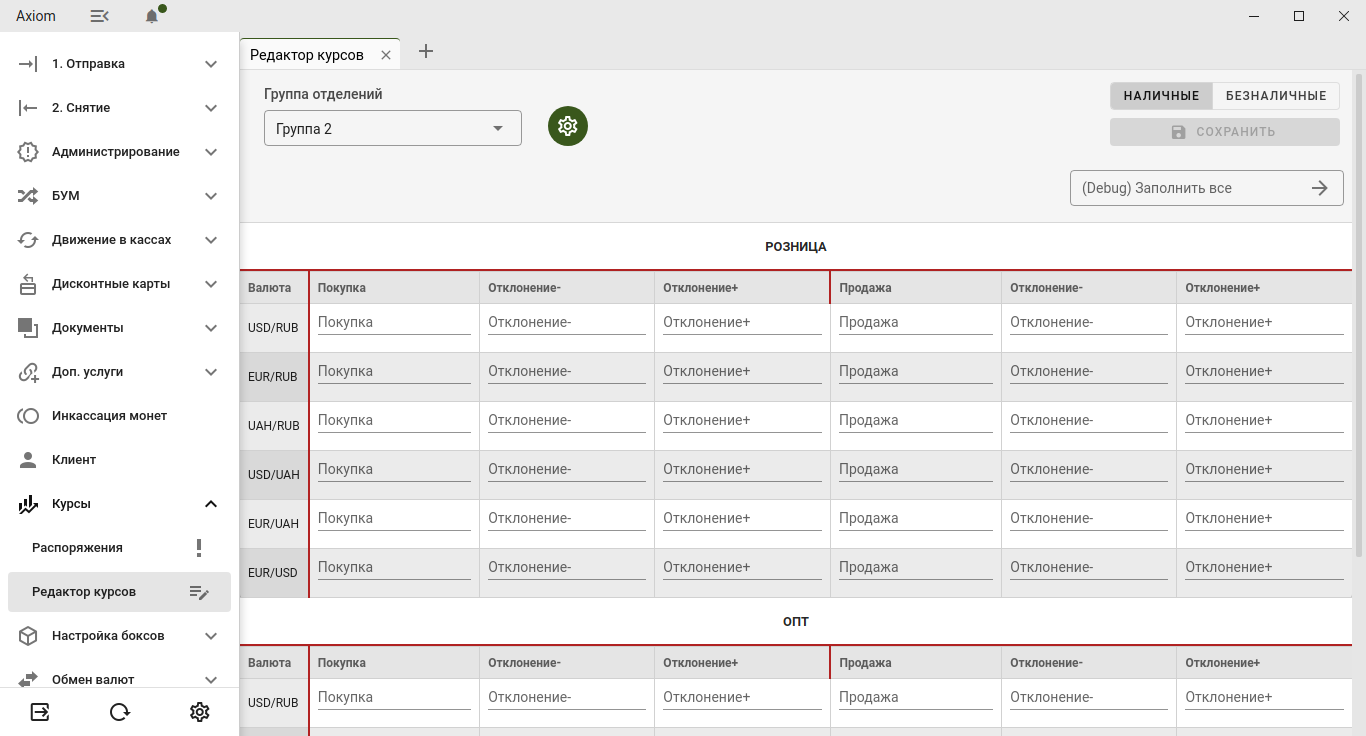Expand the Движение в кассах chevron
This screenshot has width=1366, height=736.
pos(211,240)
